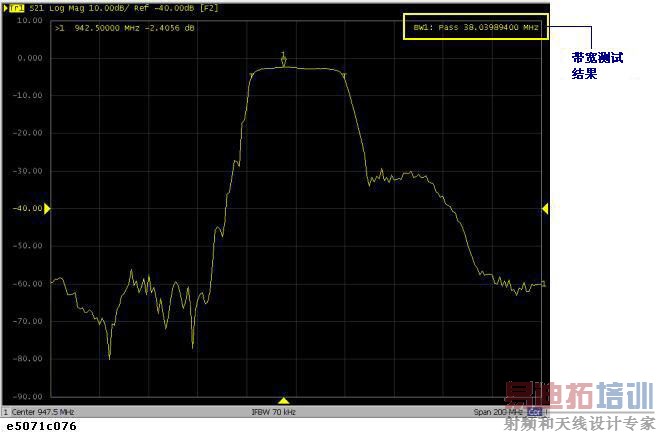
Task: Click the right-edge reference position triangle
Action: coord(545,208)
